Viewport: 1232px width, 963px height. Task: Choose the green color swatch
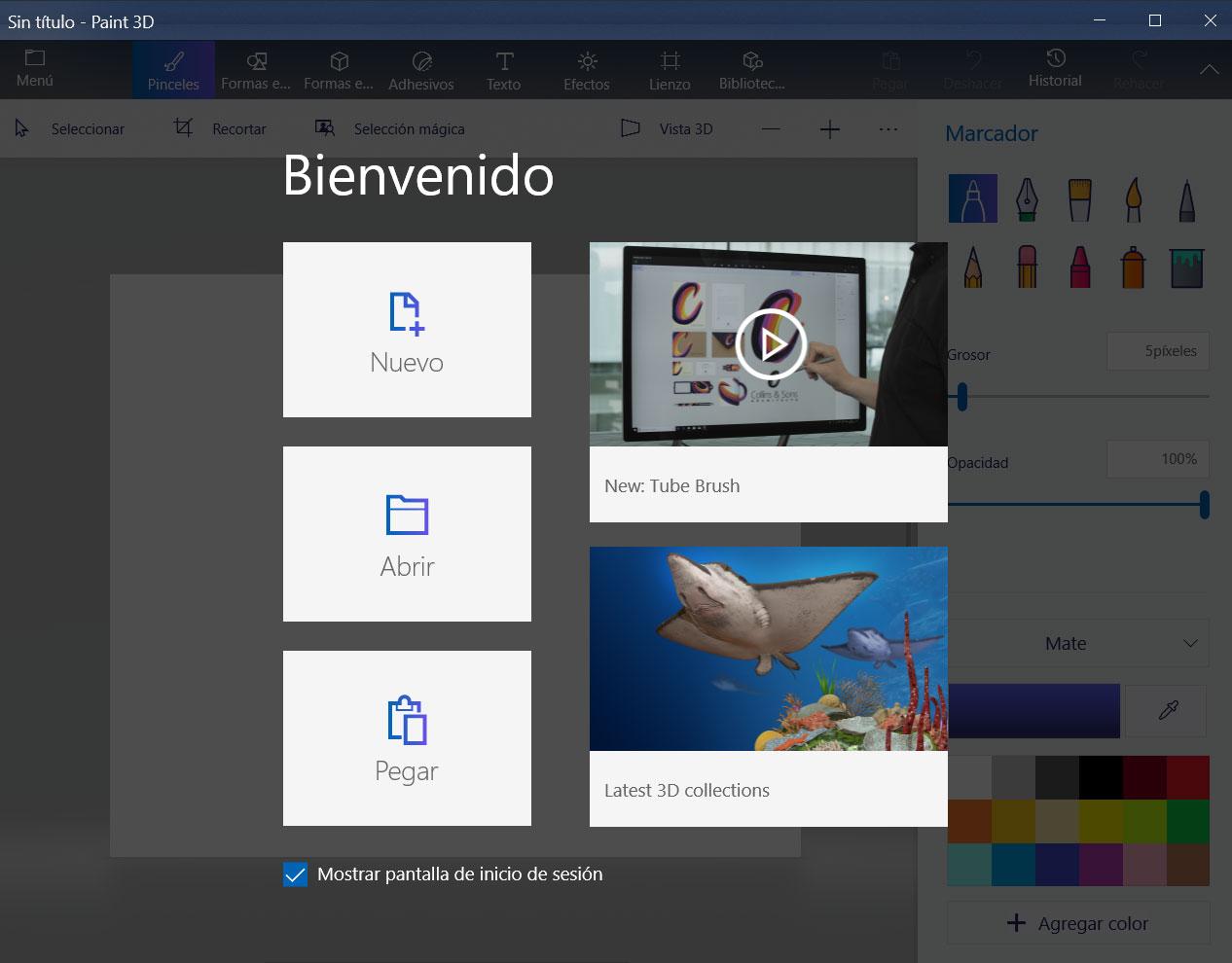point(1187,821)
